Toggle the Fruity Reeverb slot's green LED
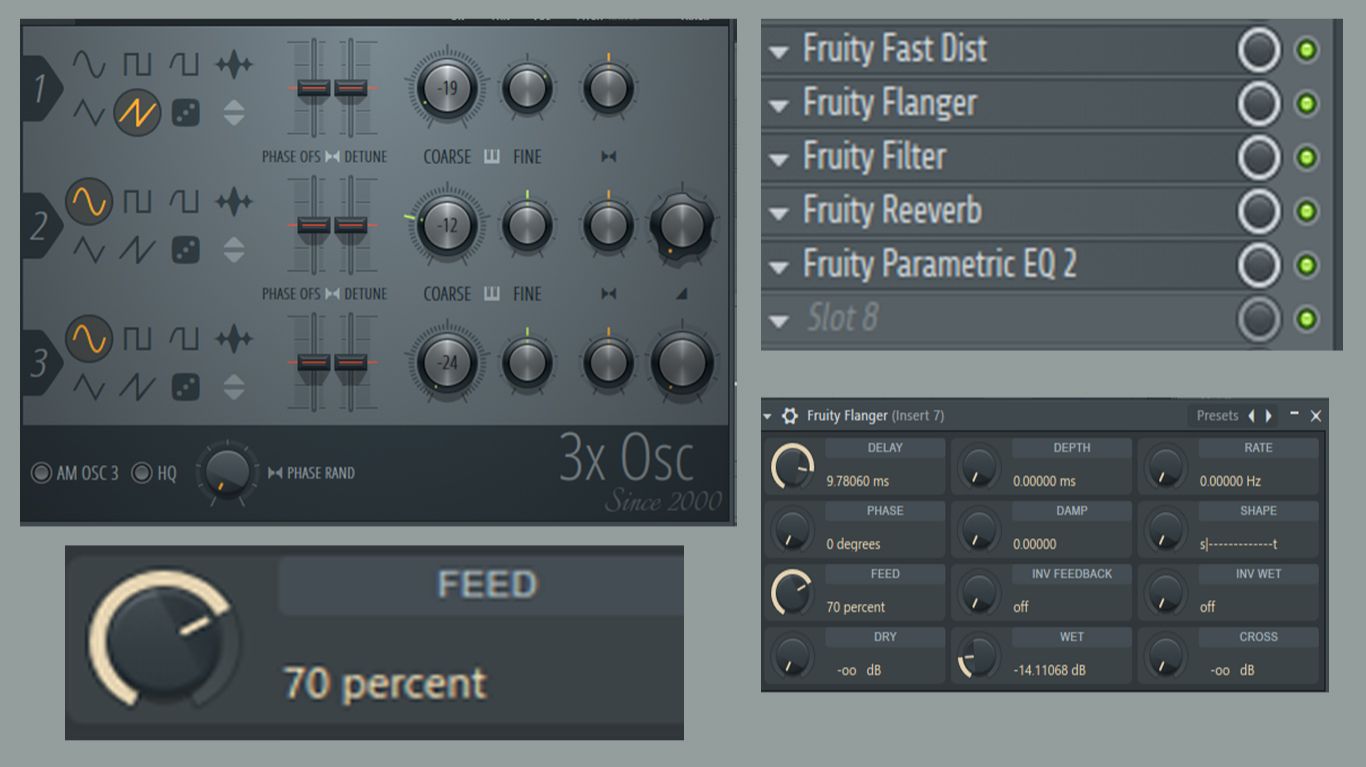This screenshot has width=1366, height=767. 1306,212
